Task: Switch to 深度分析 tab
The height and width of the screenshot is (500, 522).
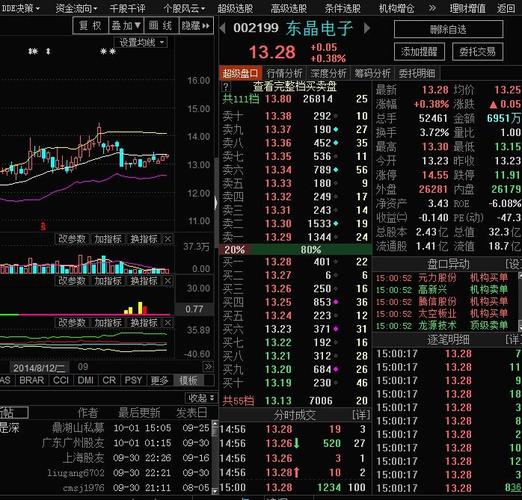Action: pyautogui.click(x=328, y=73)
